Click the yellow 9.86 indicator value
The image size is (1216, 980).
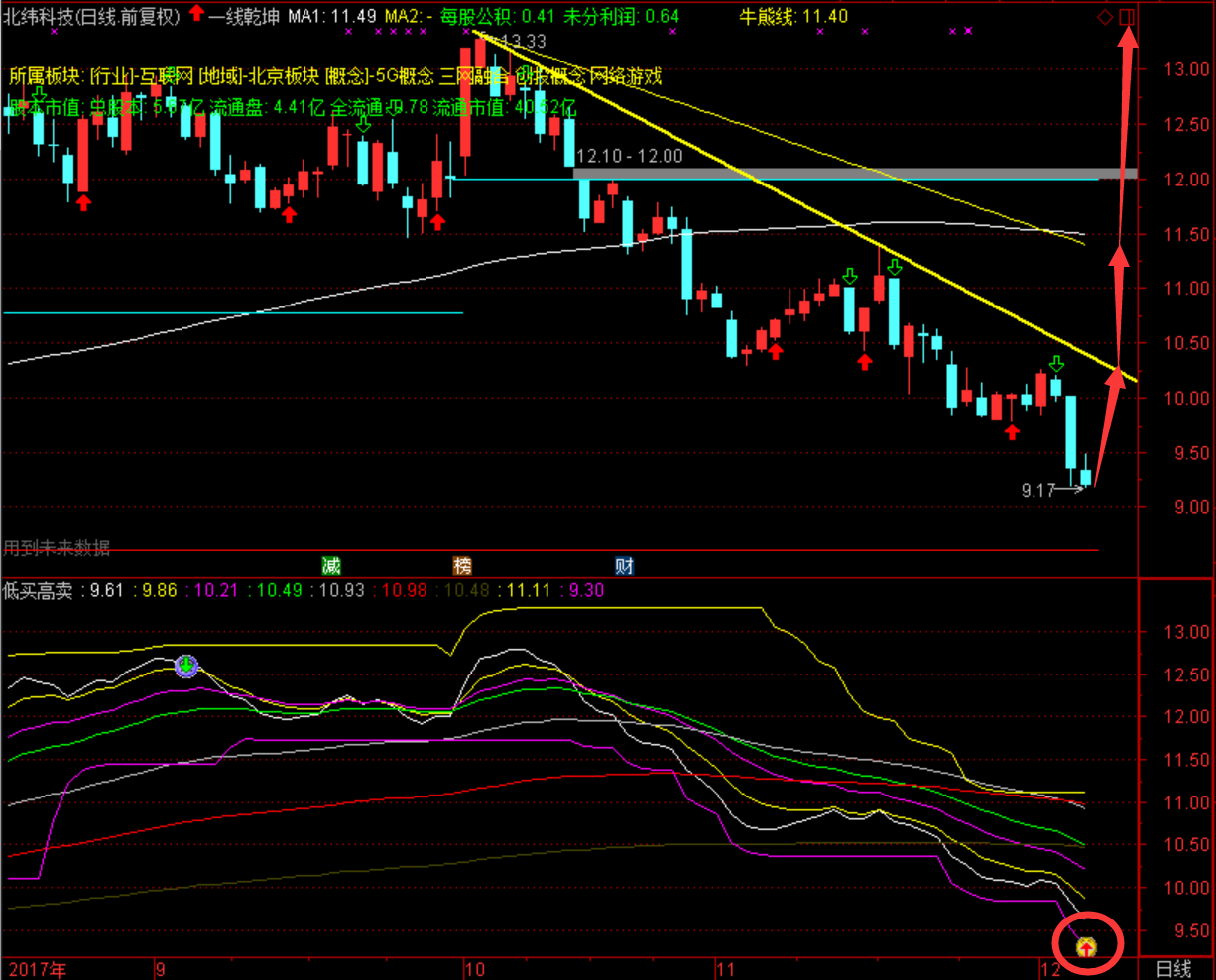pyautogui.click(x=160, y=591)
